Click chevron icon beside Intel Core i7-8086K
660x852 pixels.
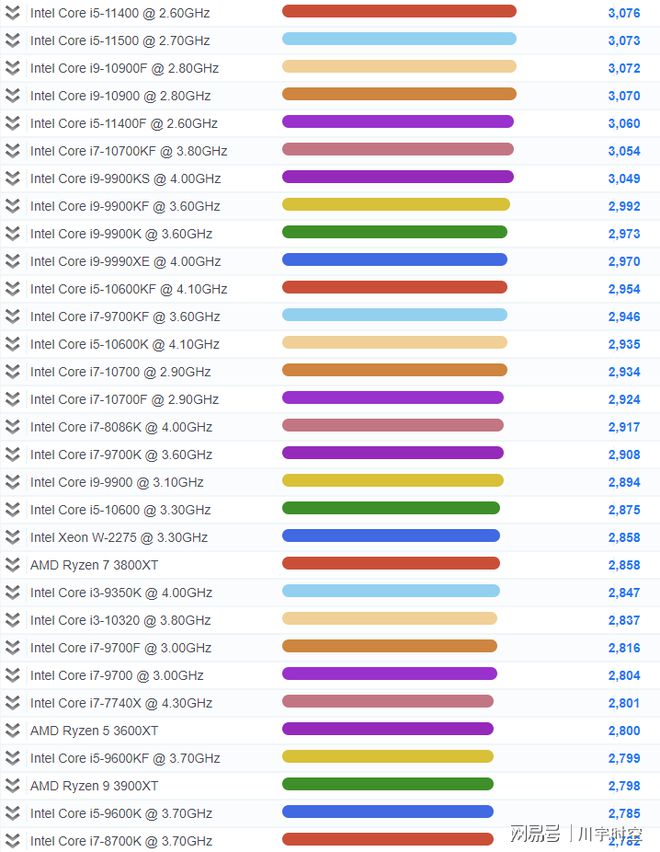pos(12,427)
